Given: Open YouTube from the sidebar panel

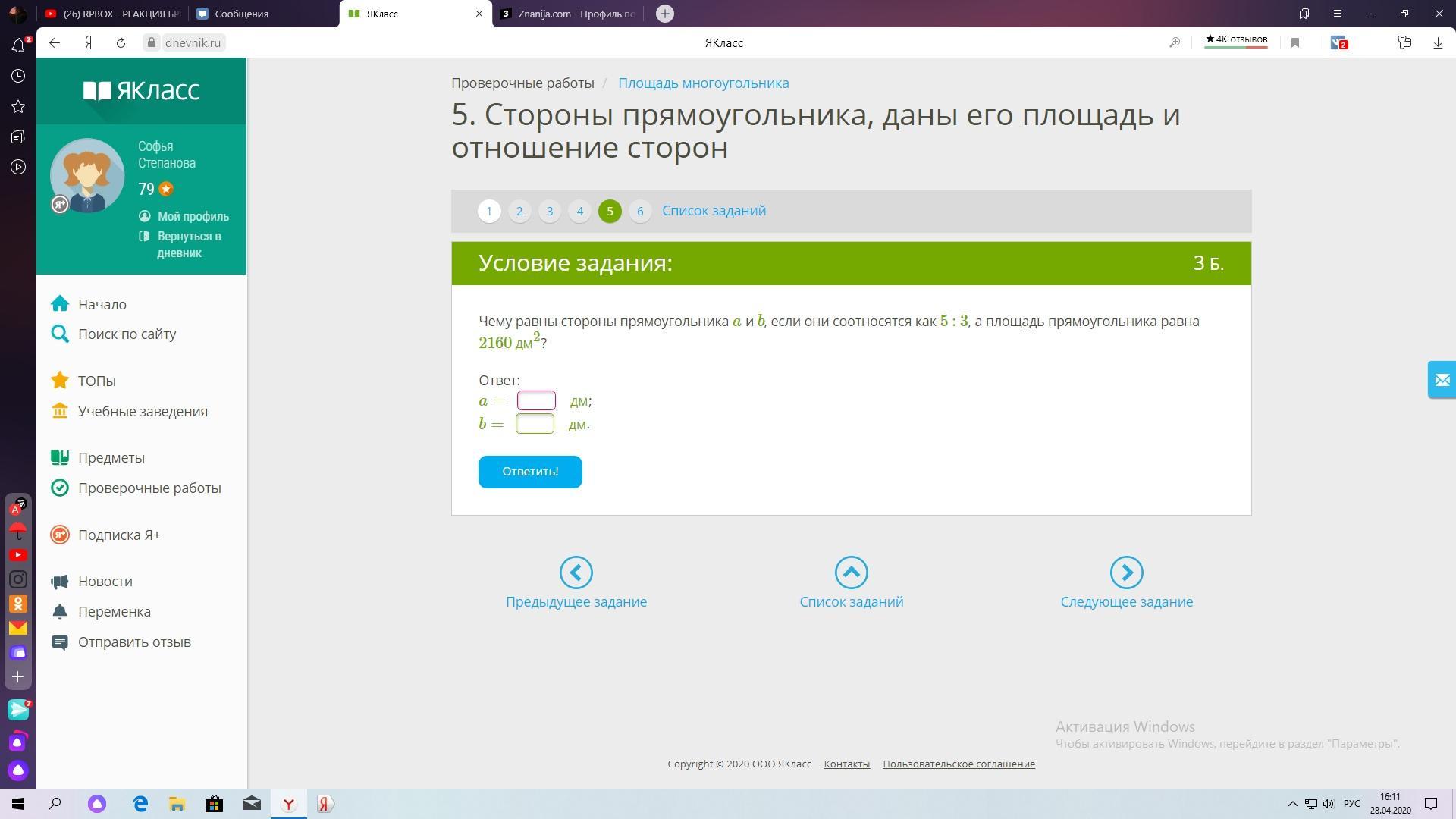Looking at the screenshot, I should 18,555.
